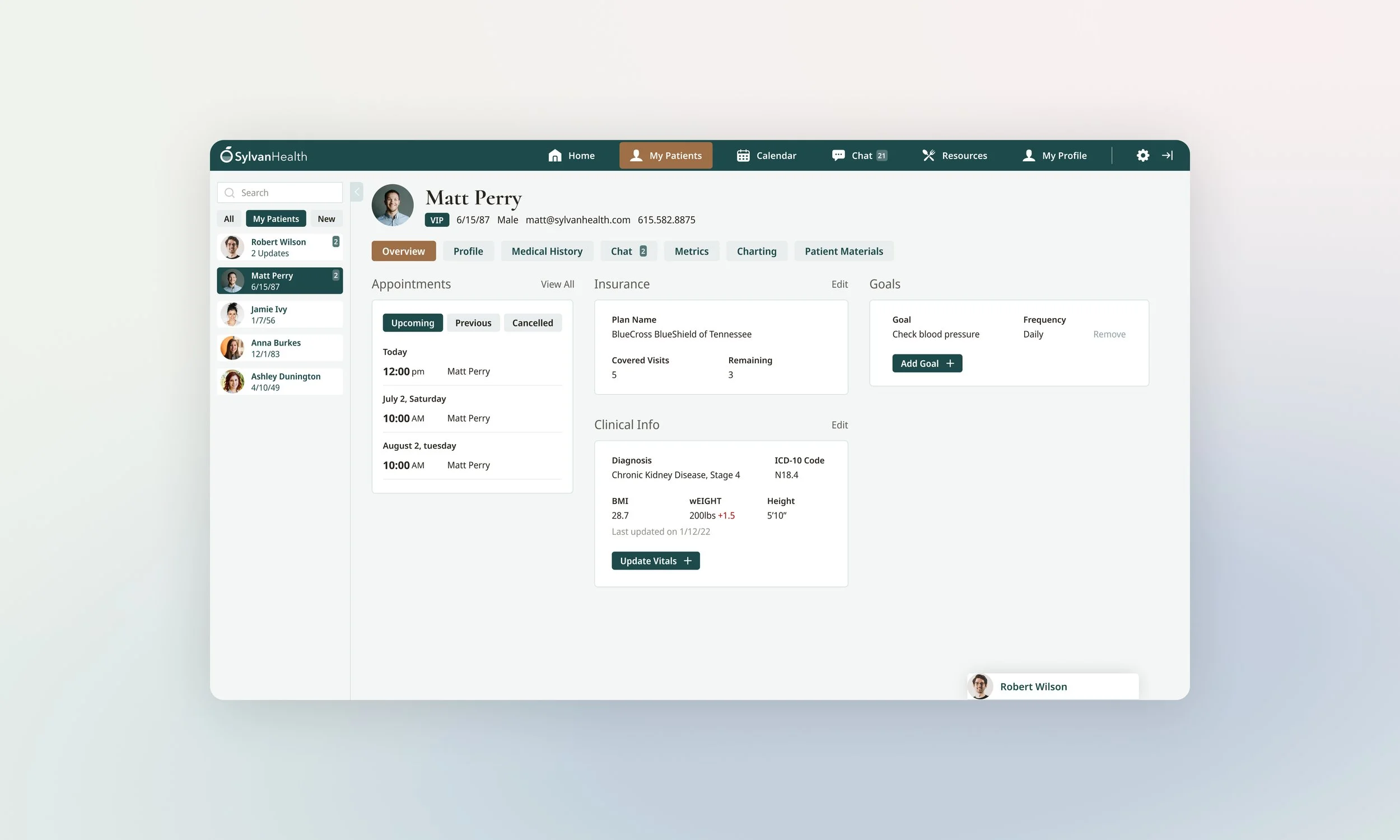Remove the Check blood pressure goal

(x=1109, y=334)
